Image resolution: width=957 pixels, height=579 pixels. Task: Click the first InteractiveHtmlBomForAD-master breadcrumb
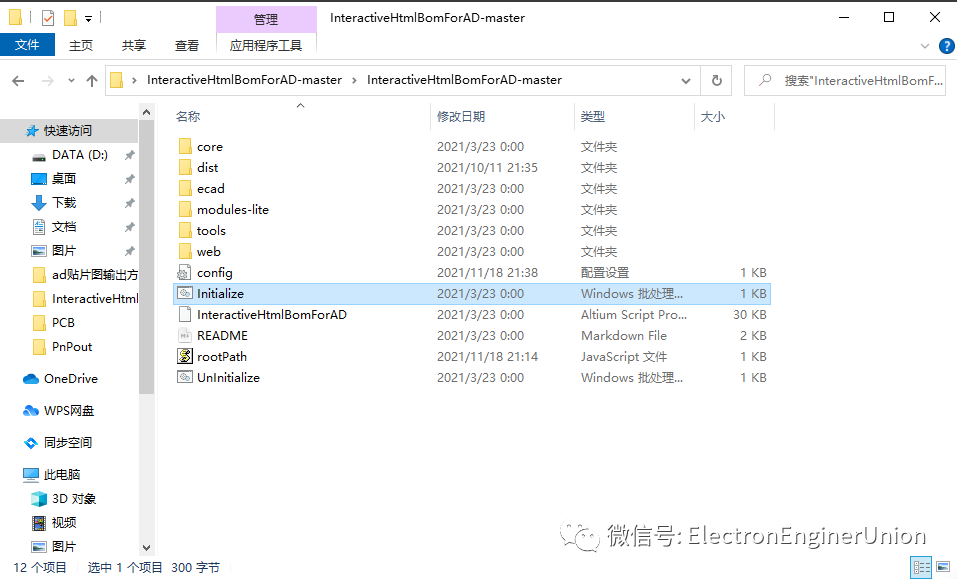pos(244,80)
